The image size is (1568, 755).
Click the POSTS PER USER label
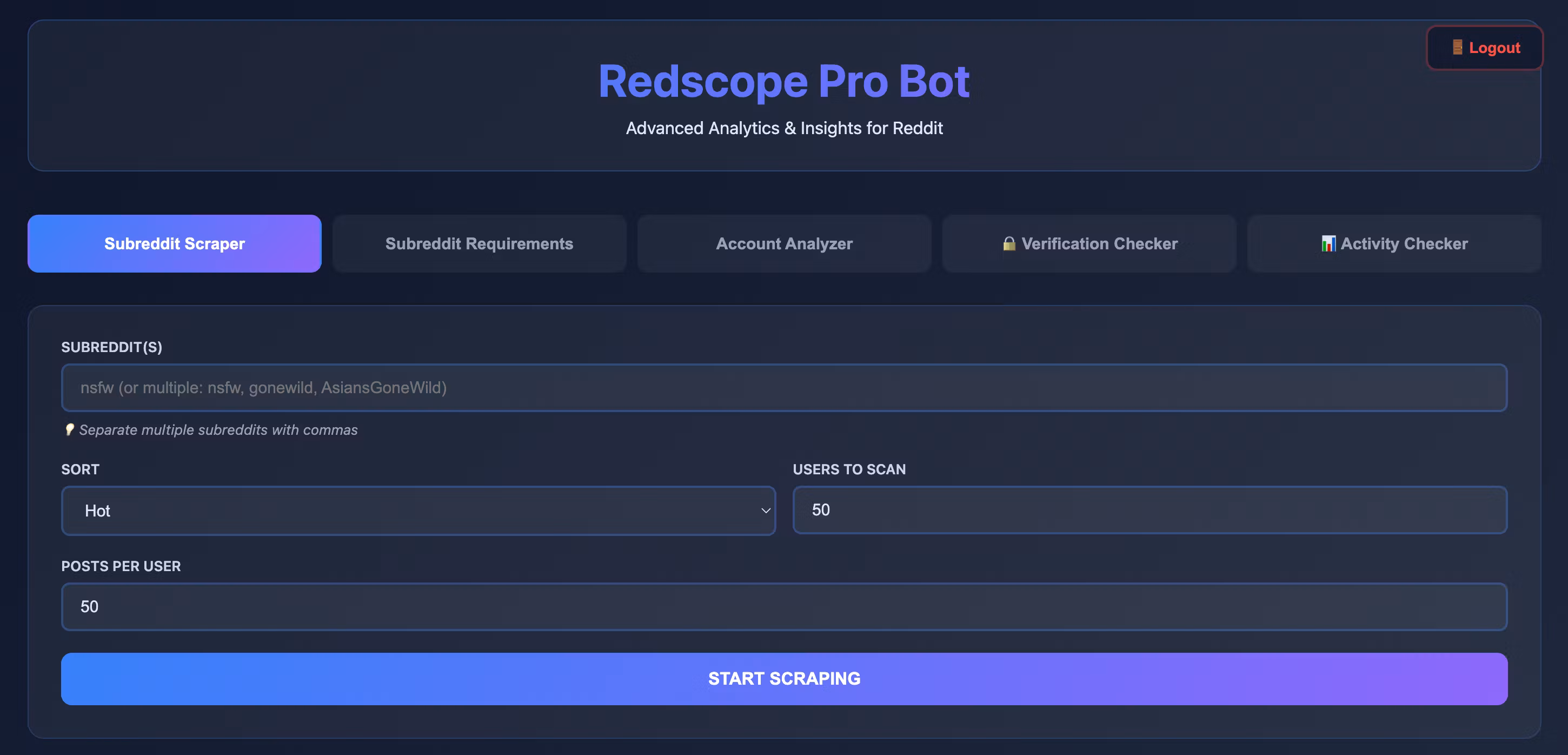click(x=121, y=566)
